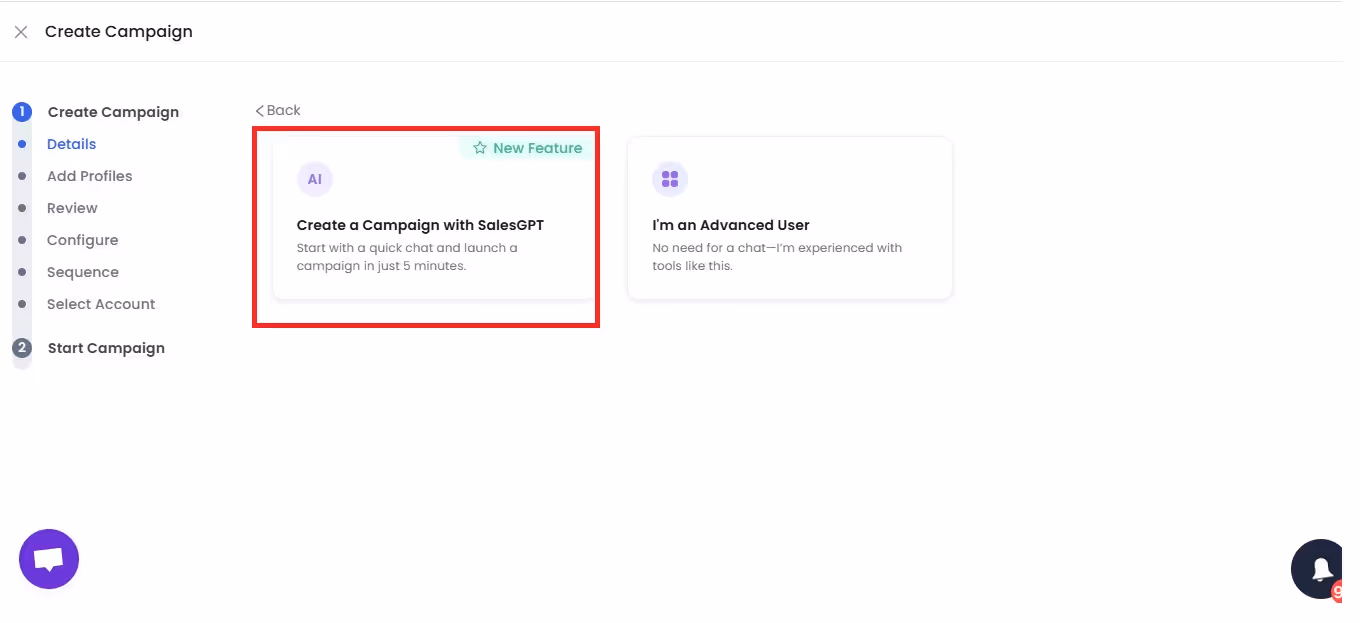Open the chat support widget
Screen dimensions: 1360x623
click(x=48, y=558)
